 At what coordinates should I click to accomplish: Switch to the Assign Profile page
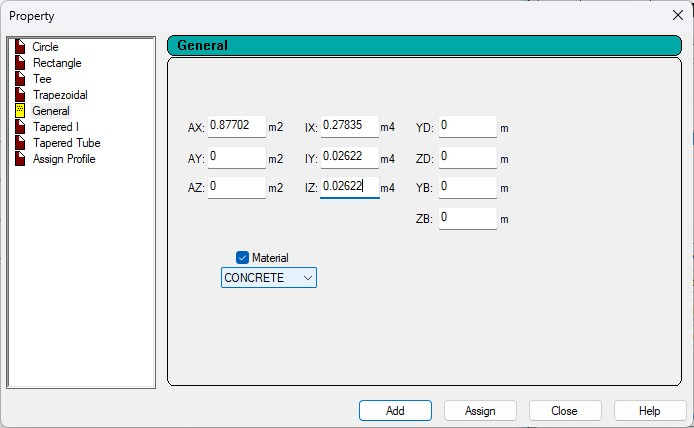(x=64, y=159)
